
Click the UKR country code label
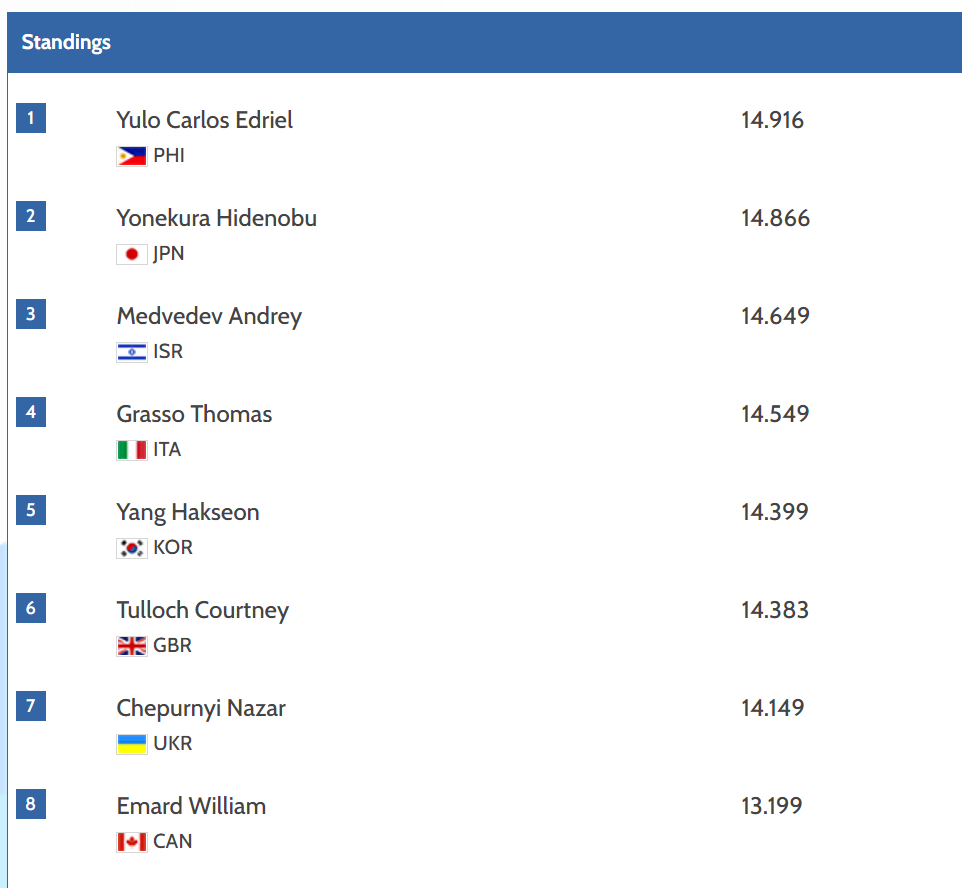[172, 744]
